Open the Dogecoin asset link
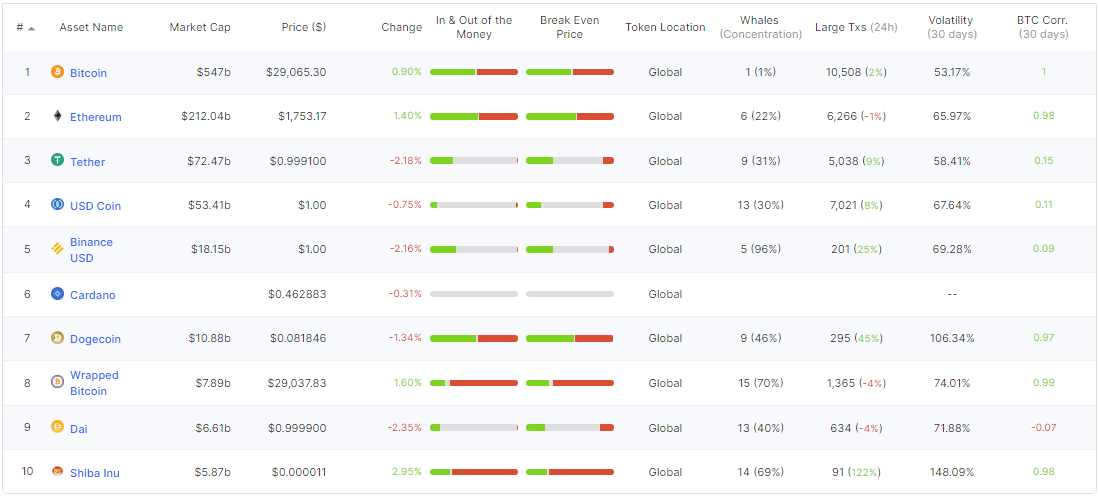 95,339
